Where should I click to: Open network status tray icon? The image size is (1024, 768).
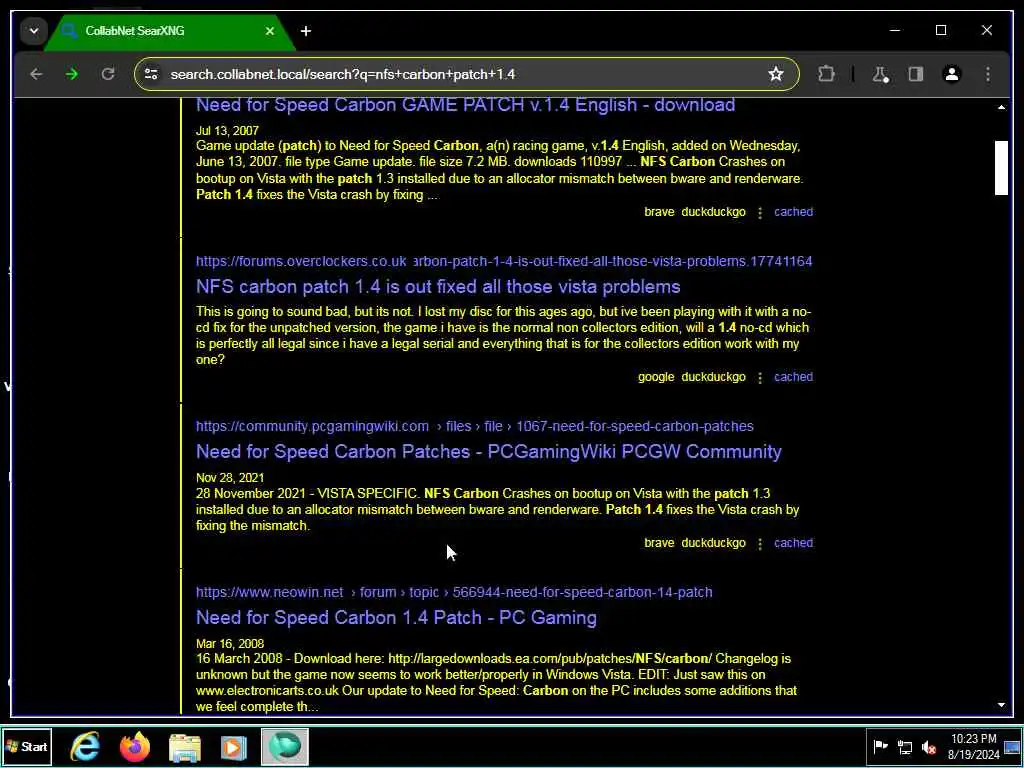tap(904, 747)
